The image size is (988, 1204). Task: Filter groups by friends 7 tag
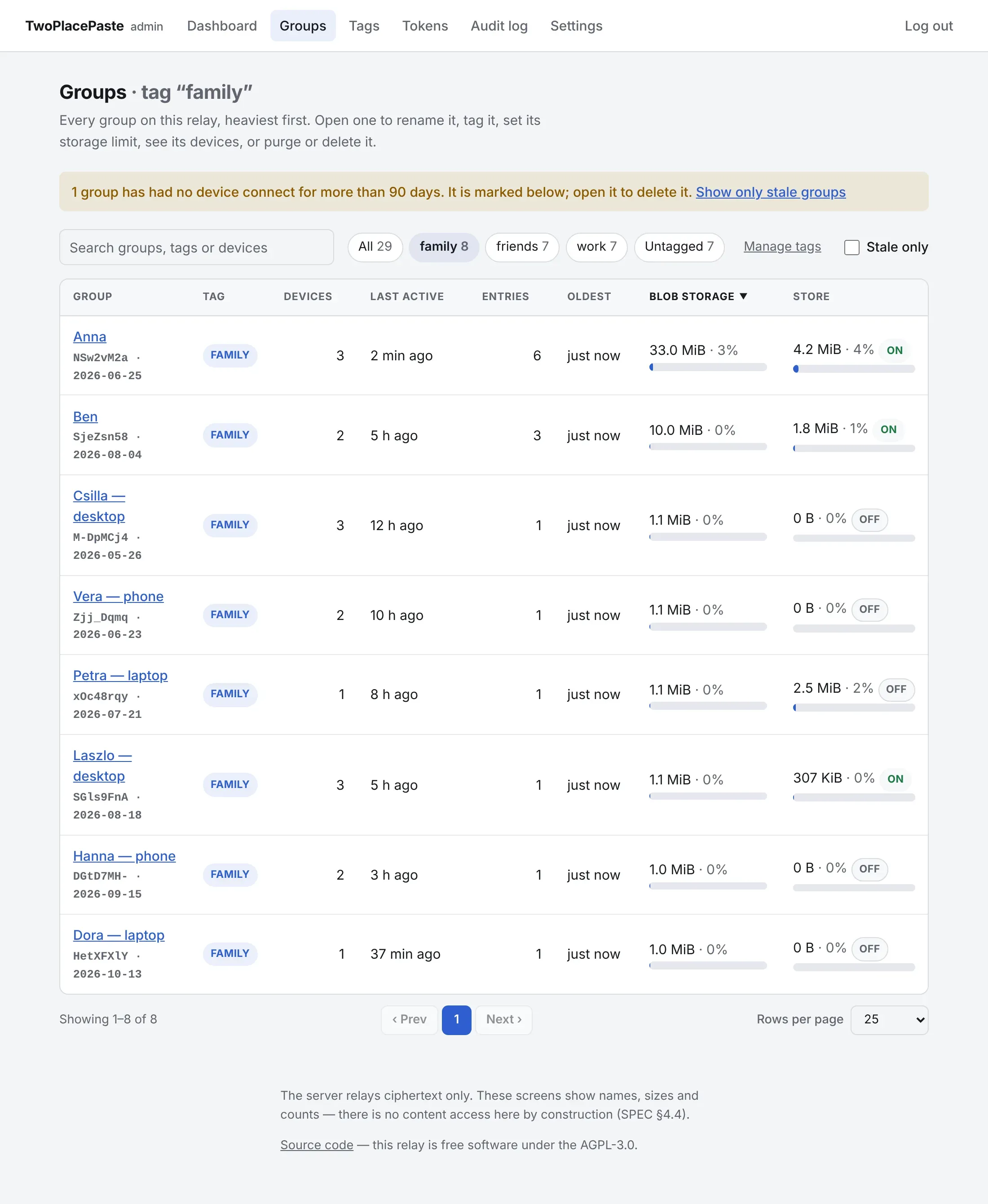(522, 247)
